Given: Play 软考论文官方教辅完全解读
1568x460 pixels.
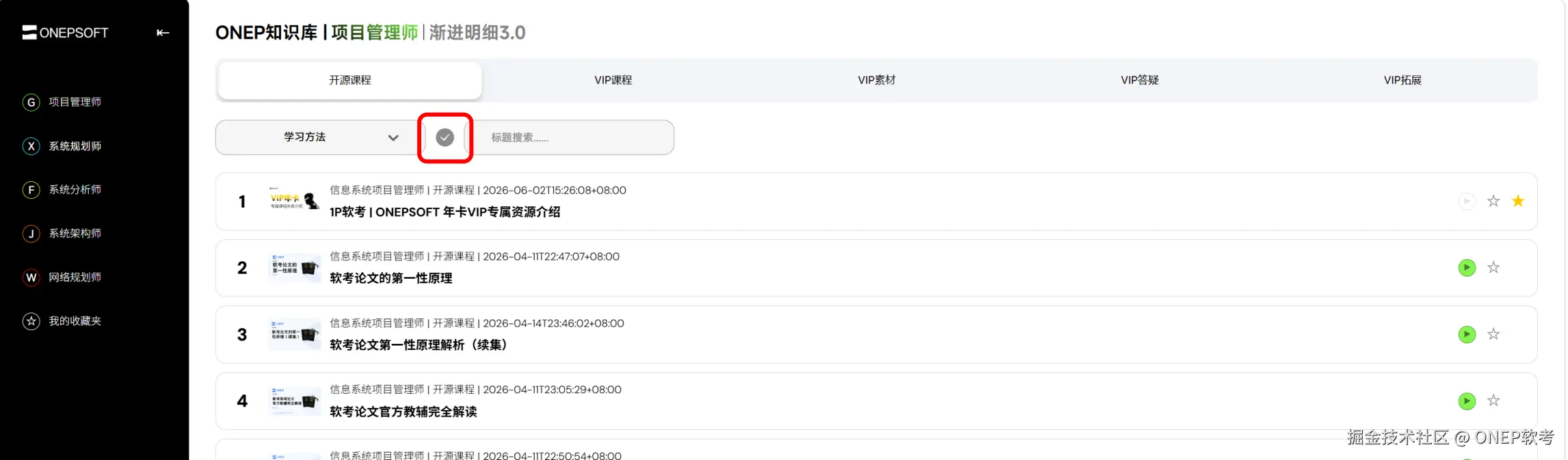Looking at the screenshot, I should [1466, 401].
